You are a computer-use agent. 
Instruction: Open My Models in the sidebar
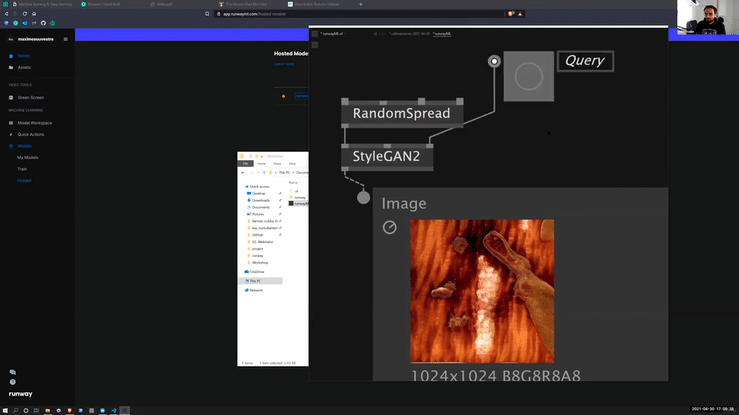[x=27, y=157]
